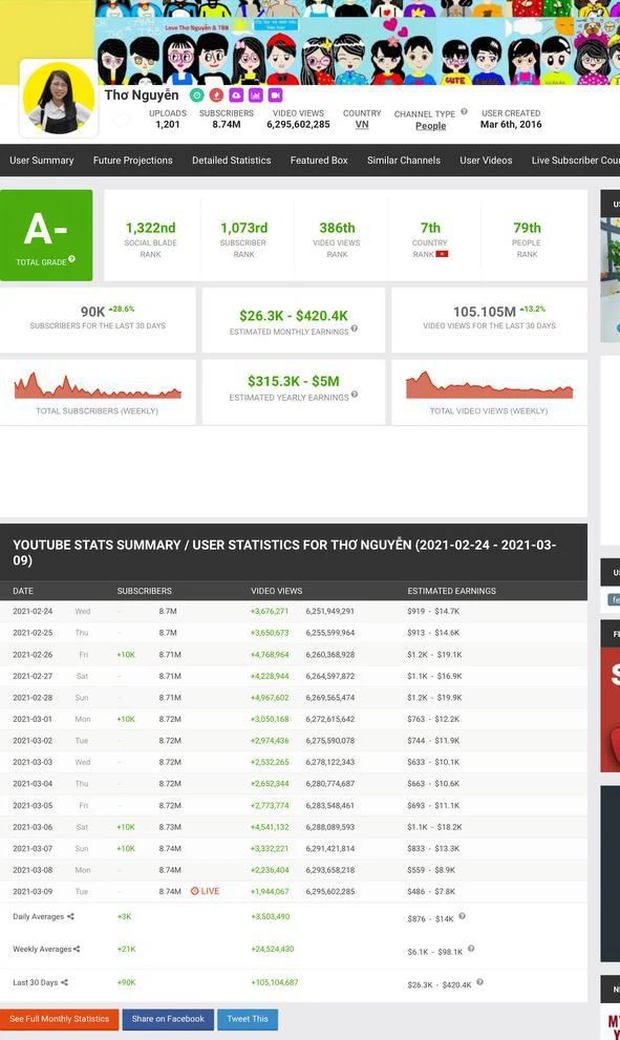
Task: Click share icon next to Last 30 Days
Action: [x=64, y=982]
